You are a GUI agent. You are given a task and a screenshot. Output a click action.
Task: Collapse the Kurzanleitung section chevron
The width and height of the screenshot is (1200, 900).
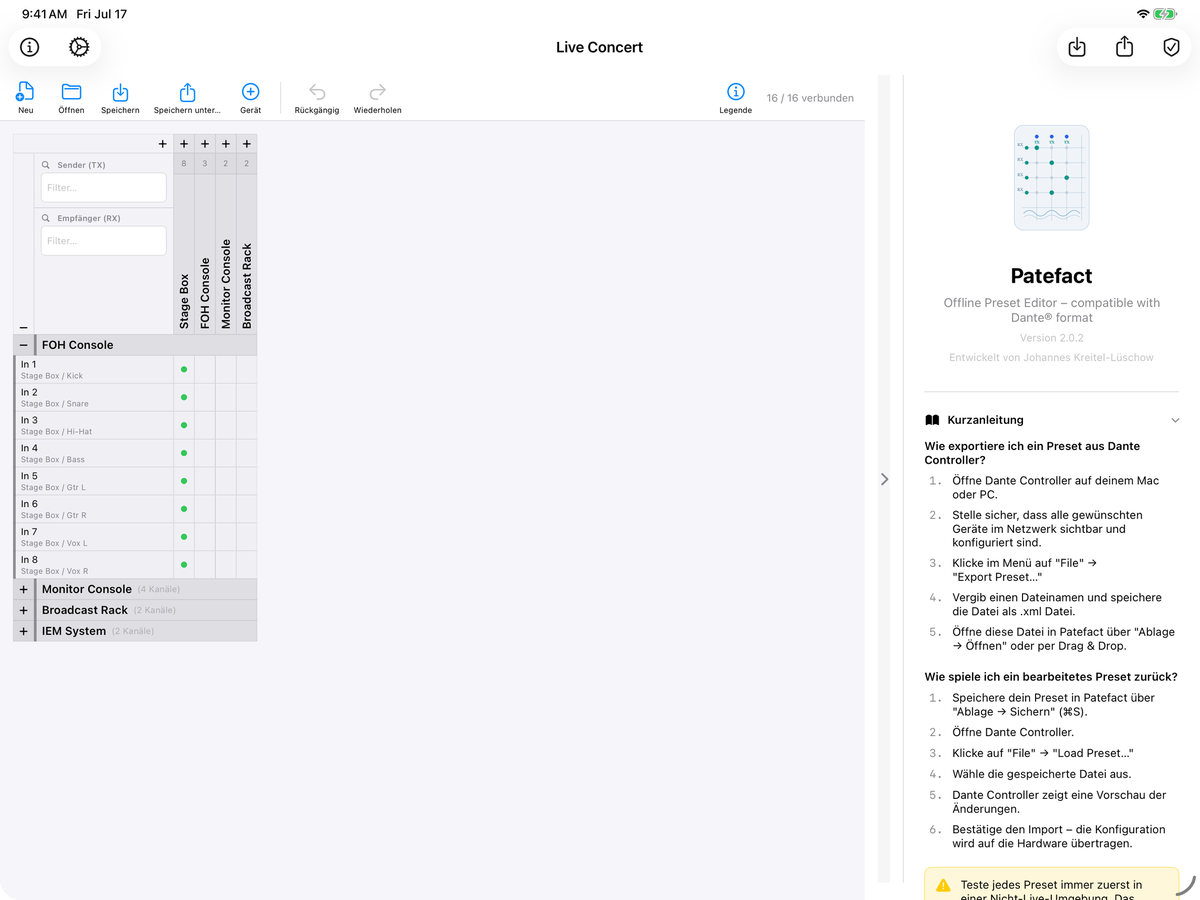pos(1175,421)
